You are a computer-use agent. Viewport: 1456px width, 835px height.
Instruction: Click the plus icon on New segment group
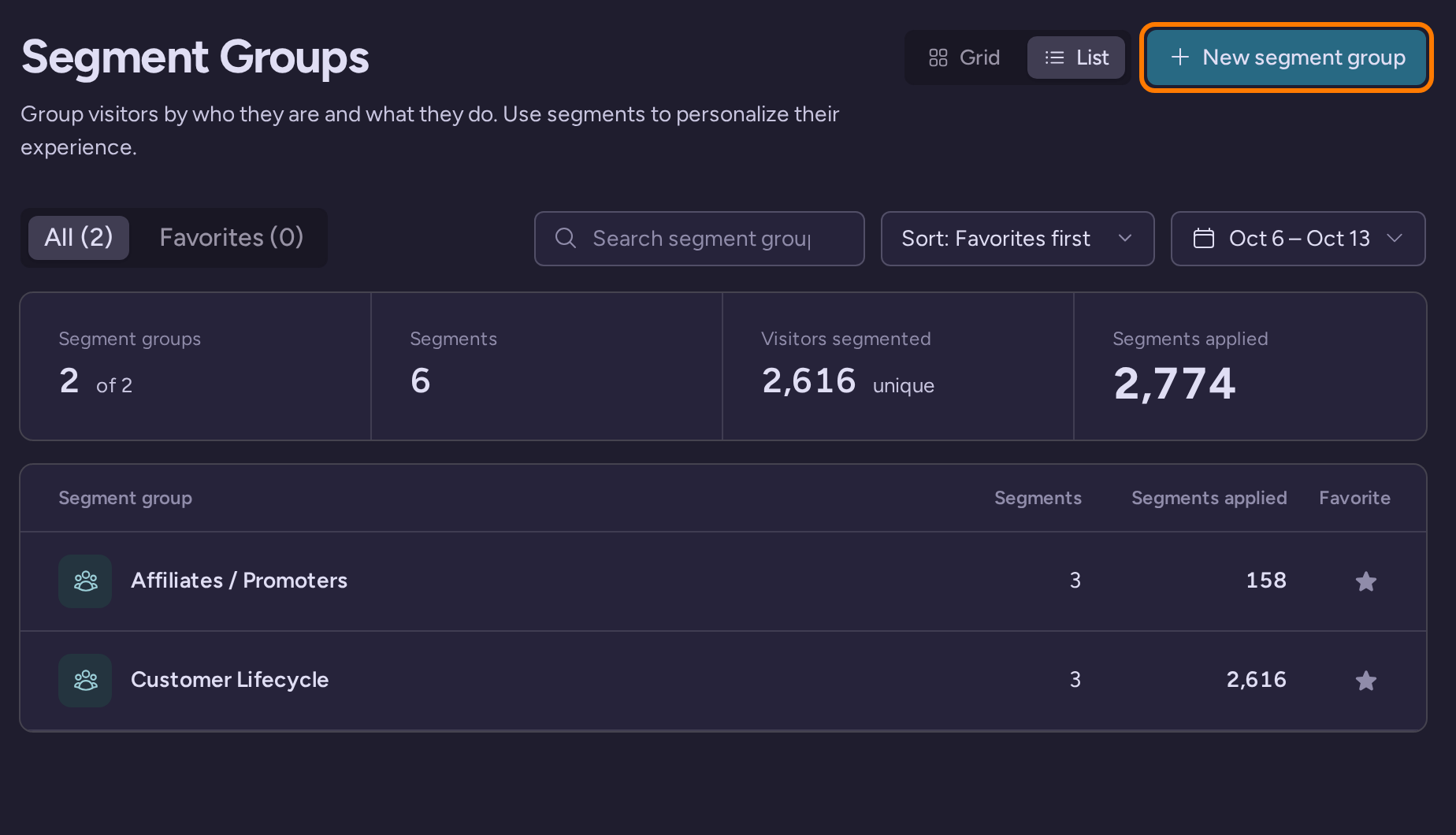[1179, 58]
